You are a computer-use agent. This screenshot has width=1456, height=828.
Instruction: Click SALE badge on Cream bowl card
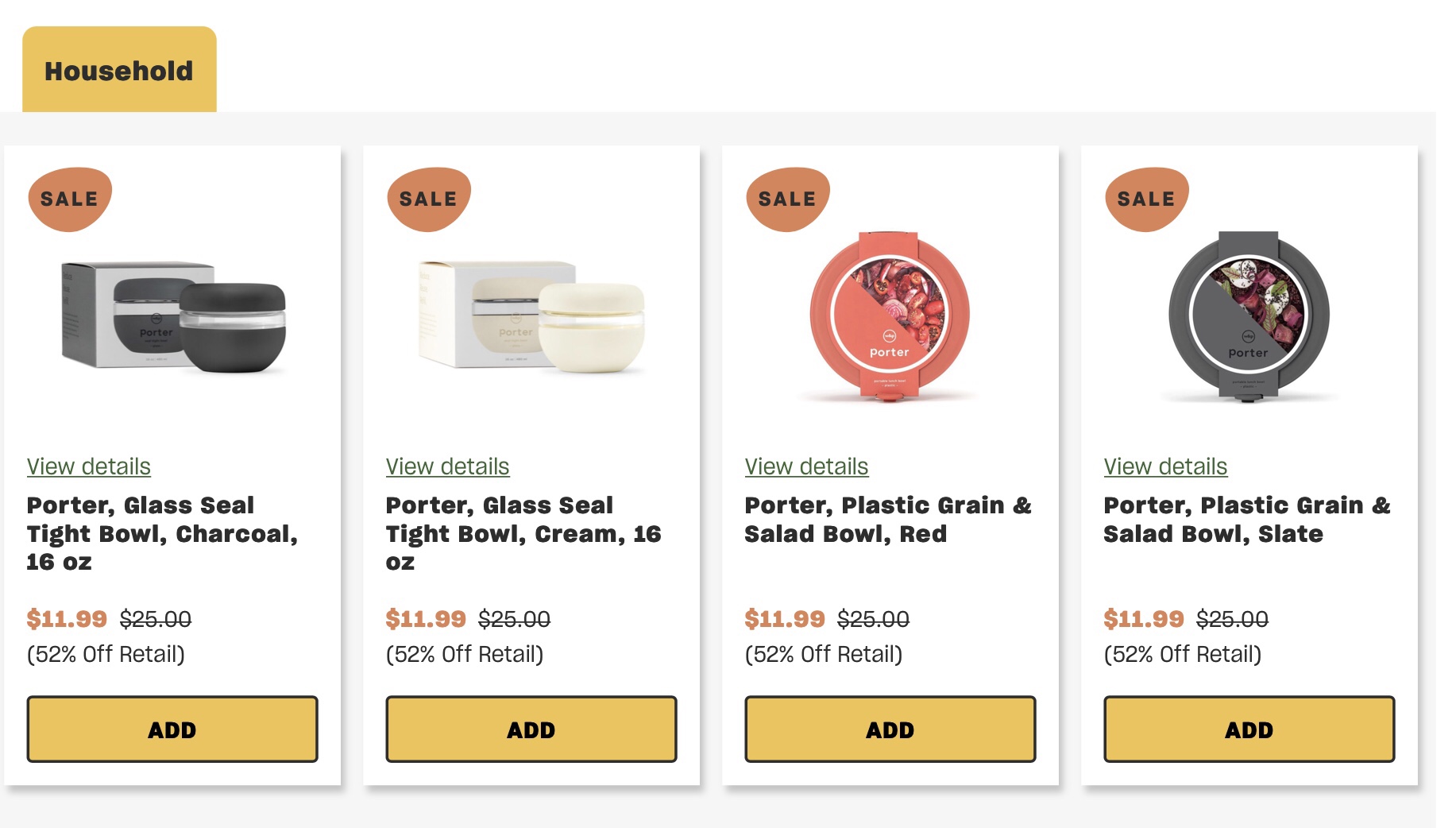tap(428, 199)
